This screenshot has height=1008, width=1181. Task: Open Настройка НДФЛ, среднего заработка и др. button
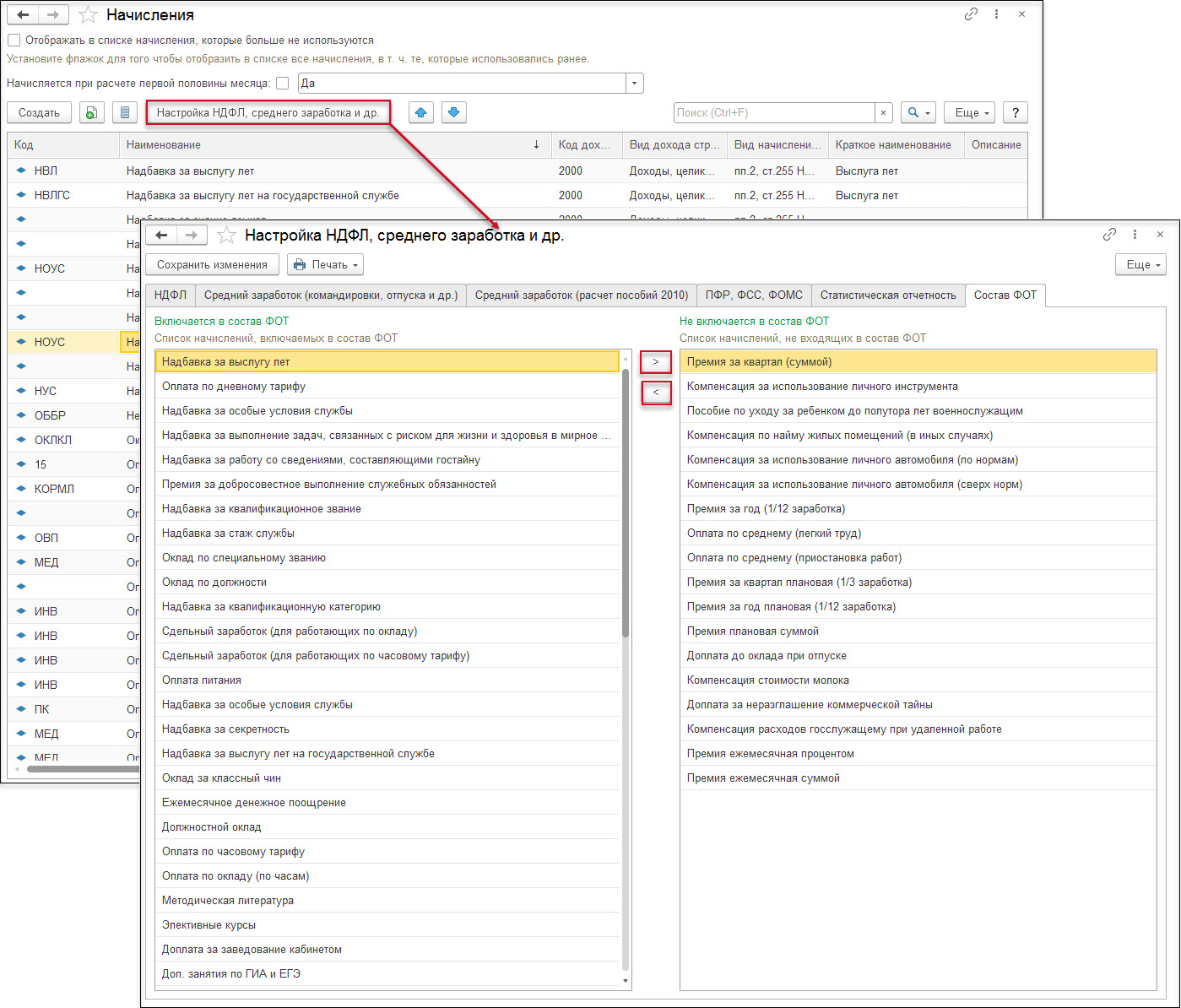point(268,112)
